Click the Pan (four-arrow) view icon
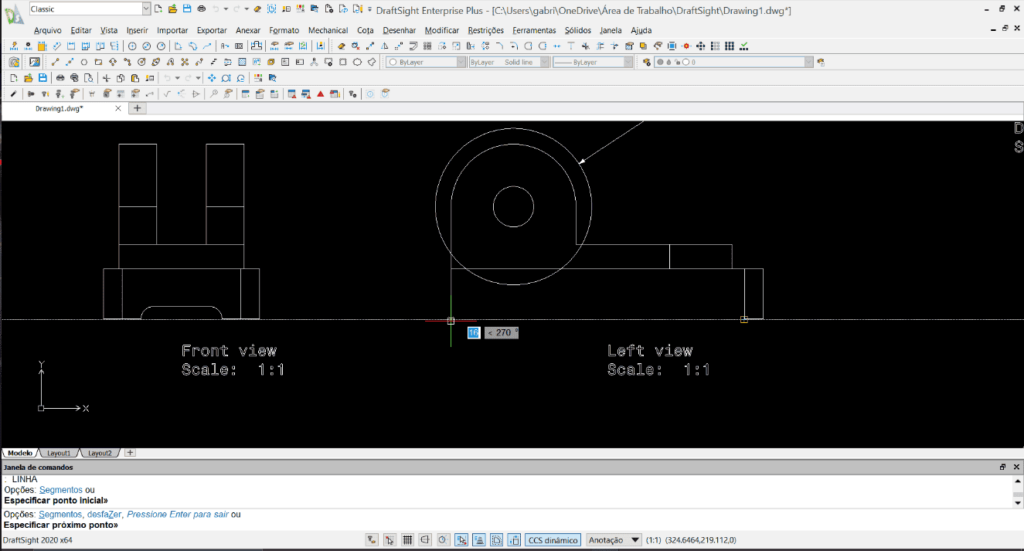This screenshot has height=551, width=1024. pos(212,78)
